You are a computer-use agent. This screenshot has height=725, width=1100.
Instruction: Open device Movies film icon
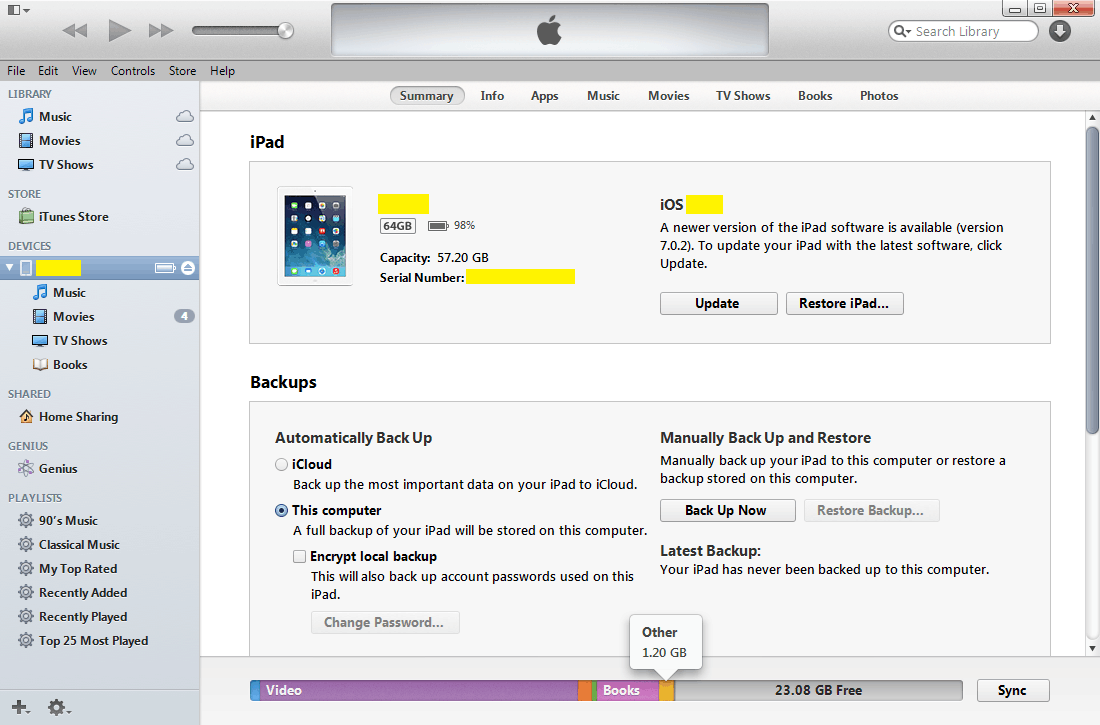(41, 317)
